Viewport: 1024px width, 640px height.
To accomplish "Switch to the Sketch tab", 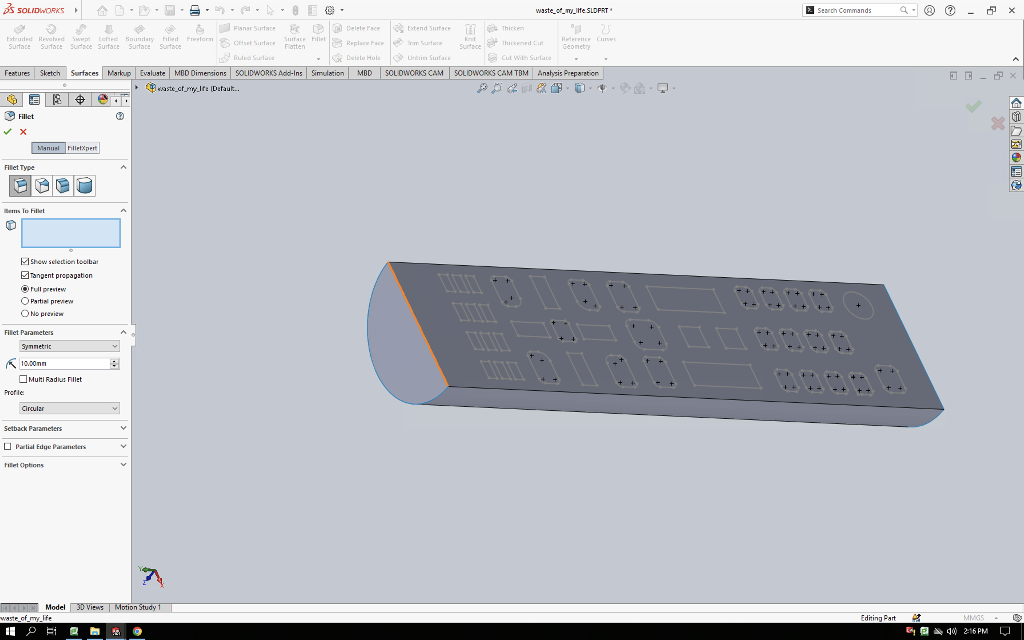I will (50, 73).
